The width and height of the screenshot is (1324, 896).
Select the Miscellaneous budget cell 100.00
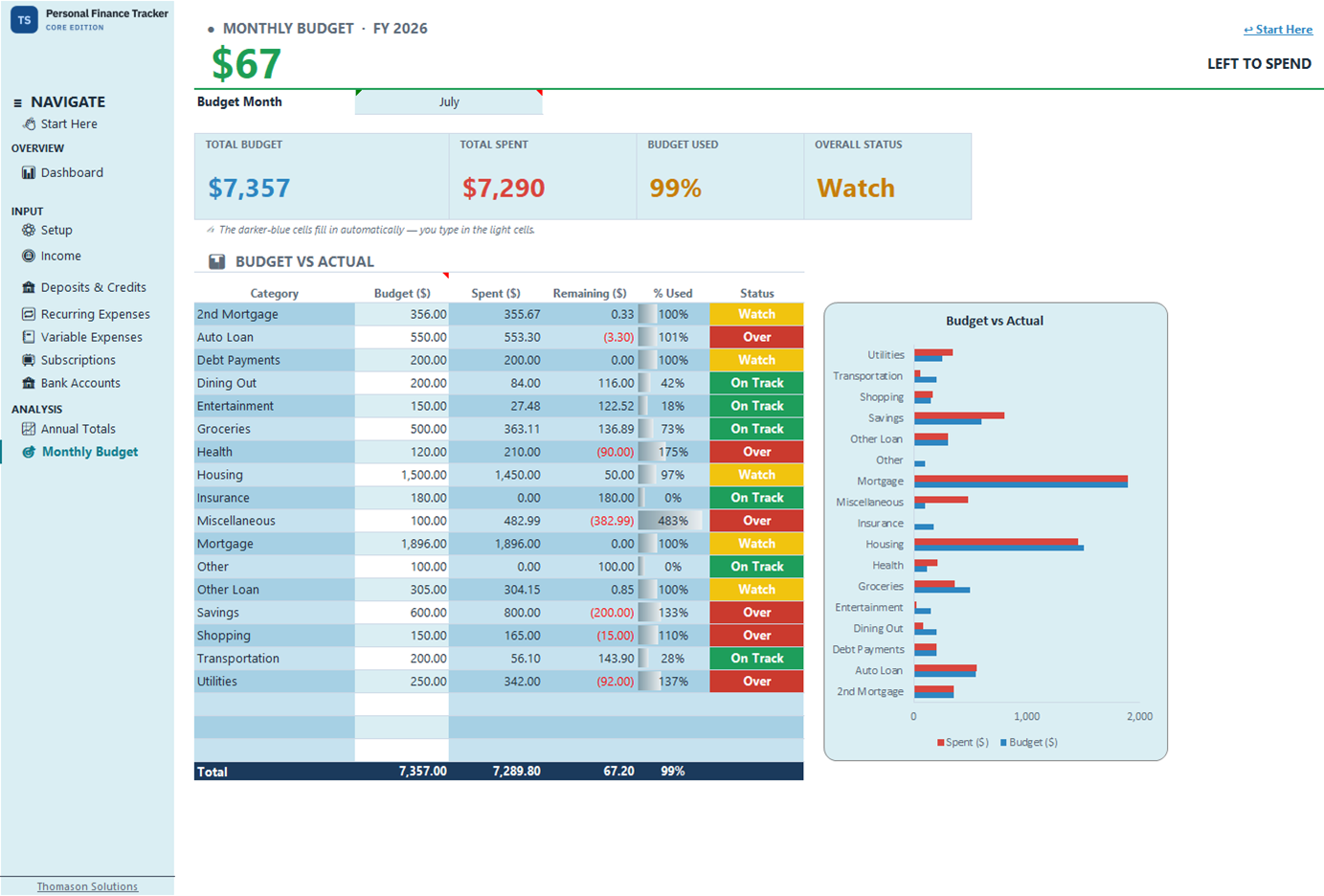401,521
